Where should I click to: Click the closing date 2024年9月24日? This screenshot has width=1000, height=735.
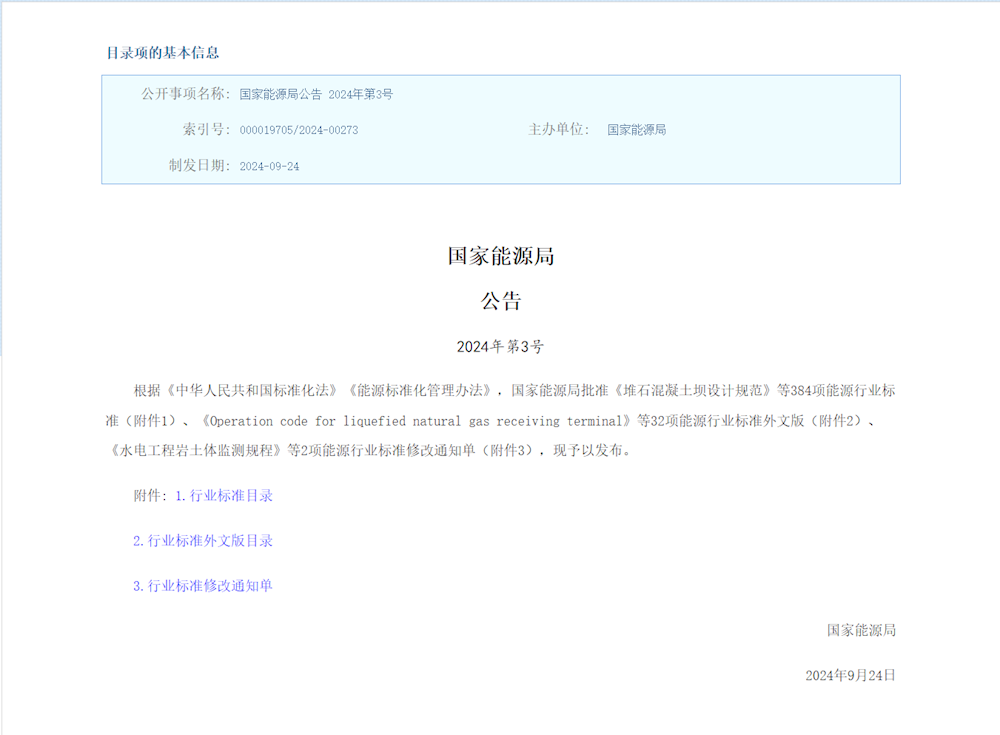pyautogui.click(x=850, y=676)
